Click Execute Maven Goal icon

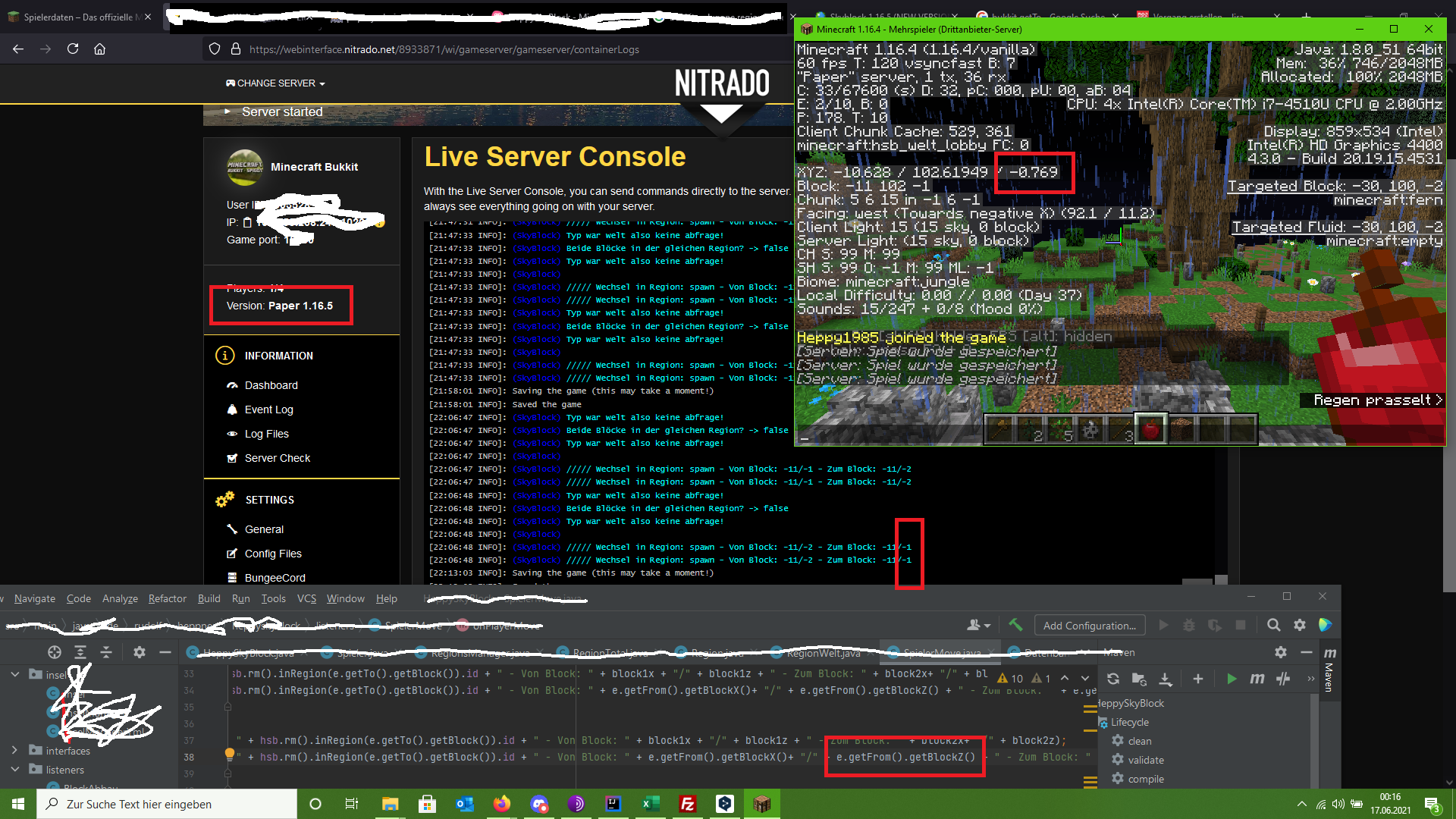point(1257,679)
